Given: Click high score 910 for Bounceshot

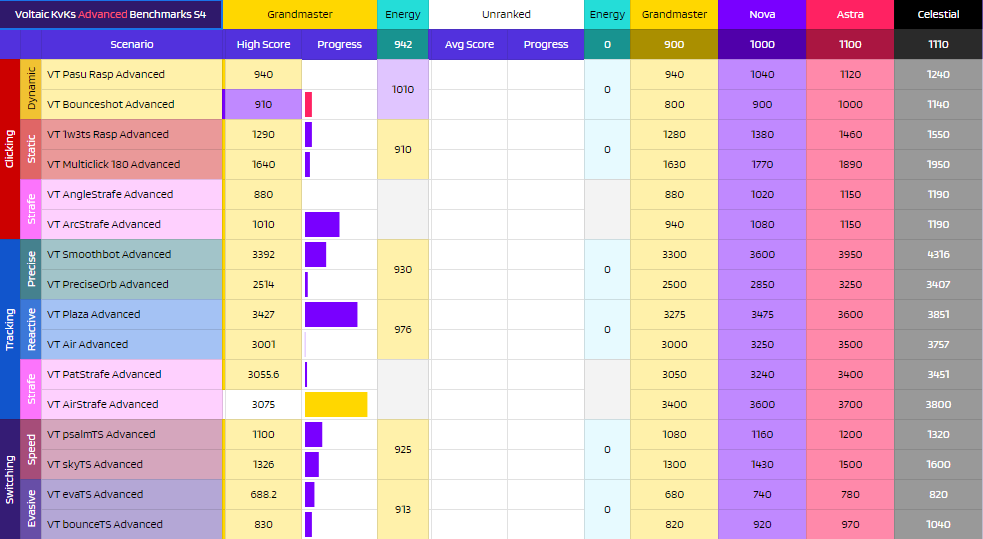Looking at the screenshot, I should tap(263, 104).
